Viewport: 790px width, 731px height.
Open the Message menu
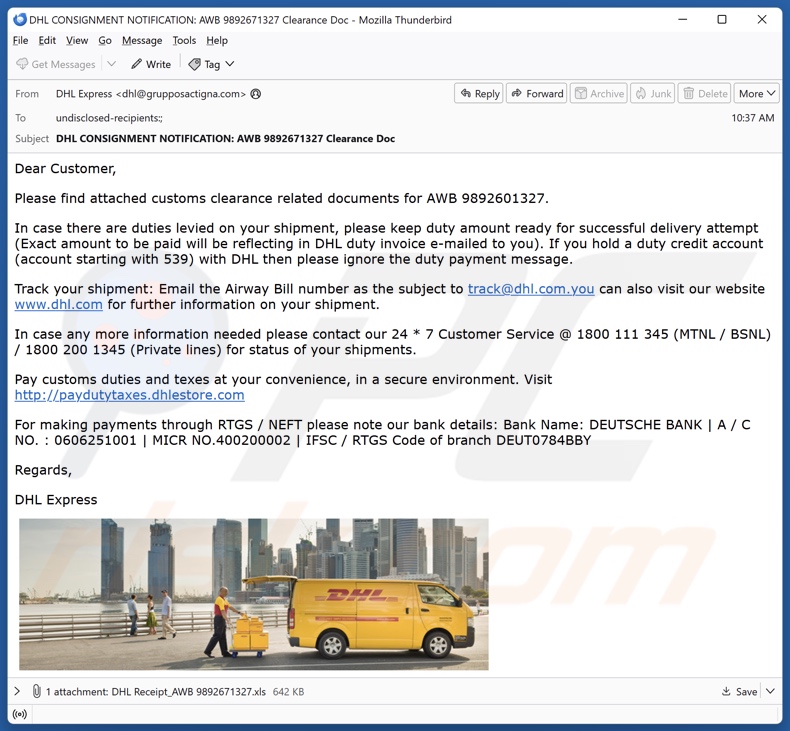pyautogui.click(x=142, y=40)
